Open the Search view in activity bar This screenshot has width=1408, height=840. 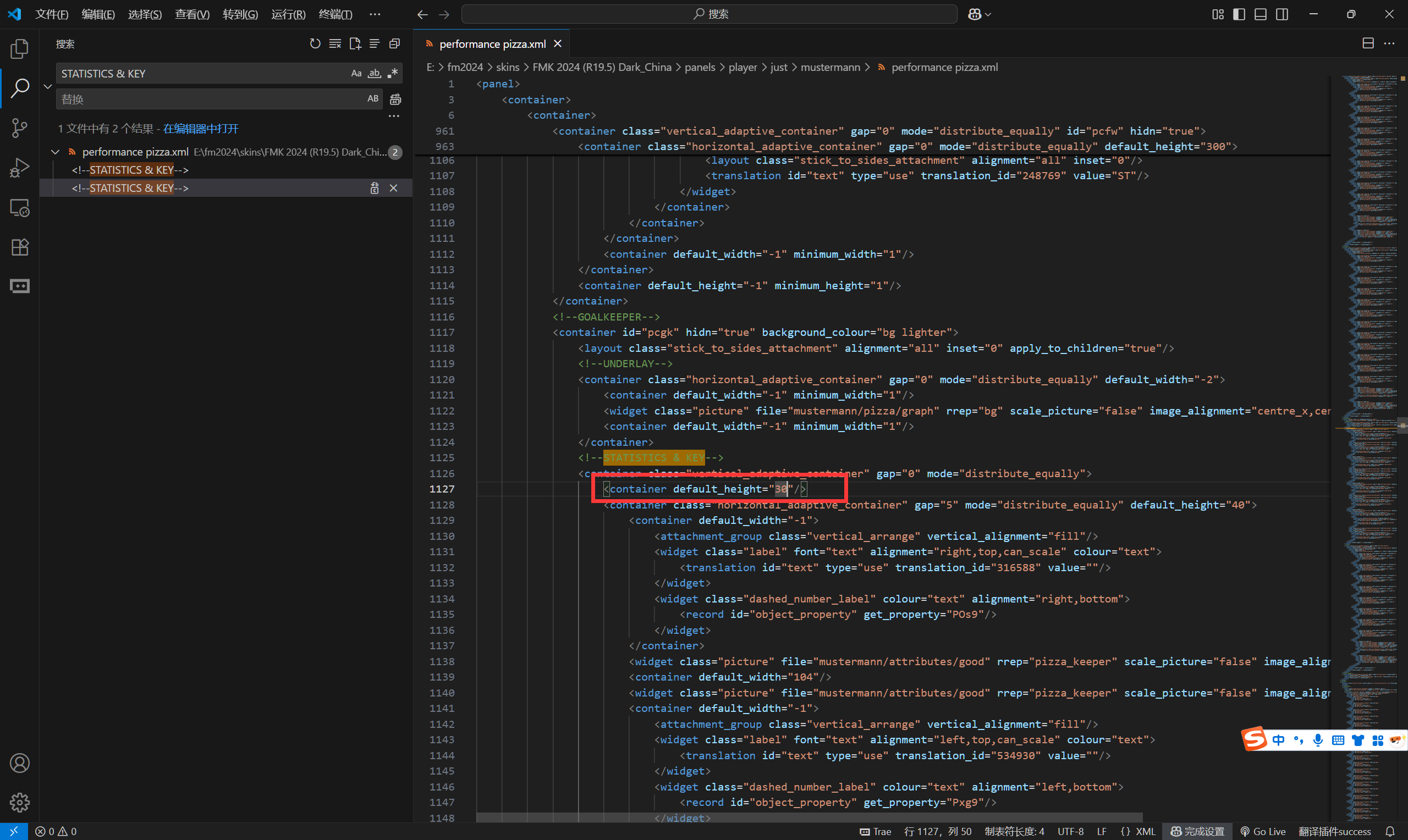pos(20,89)
